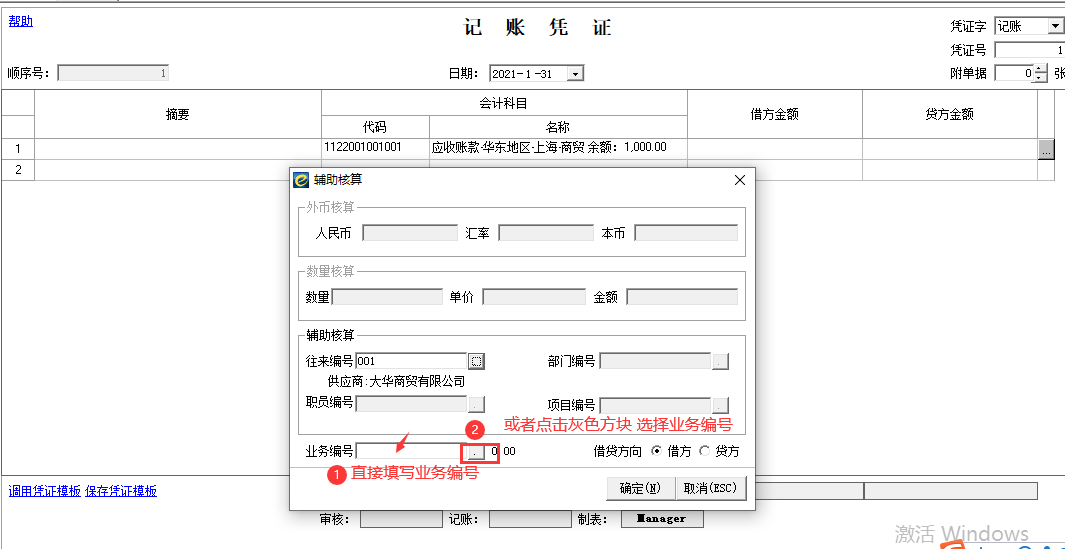Click the 凭证号 input field
The width and height of the screenshot is (1065, 549).
pyautogui.click(x=1030, y=50)
